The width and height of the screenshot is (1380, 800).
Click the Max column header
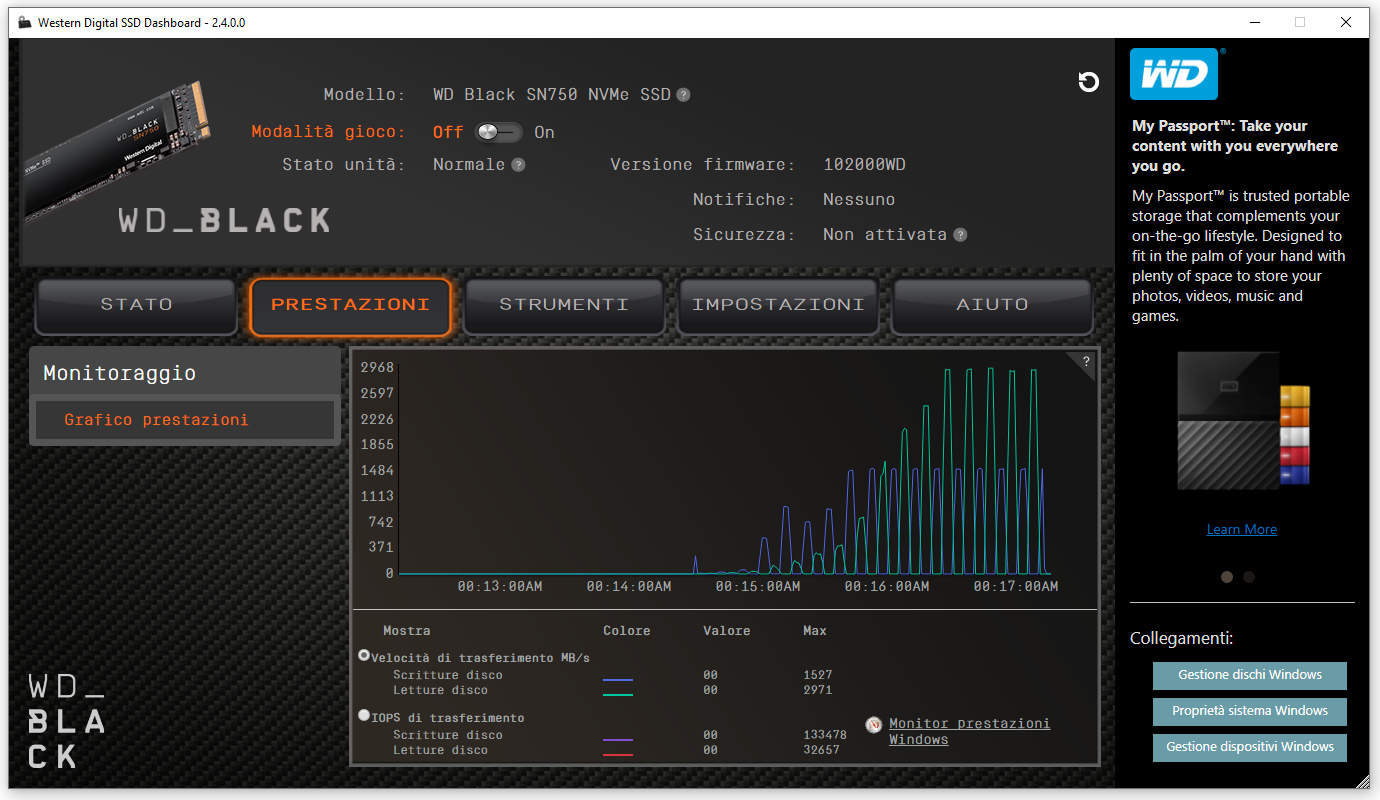[x=815, y=631]
